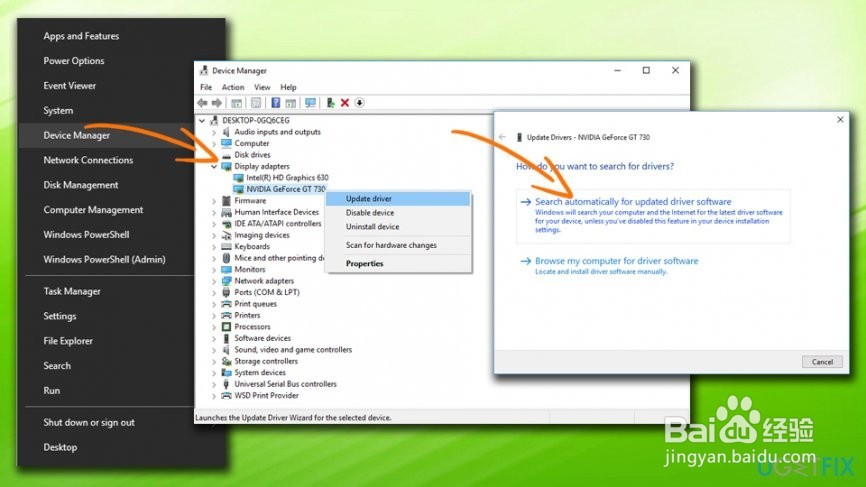The image size is (866, 487).
Task: Click back arrow in Update Drivers dialog
Action: [x=502, y=137]
